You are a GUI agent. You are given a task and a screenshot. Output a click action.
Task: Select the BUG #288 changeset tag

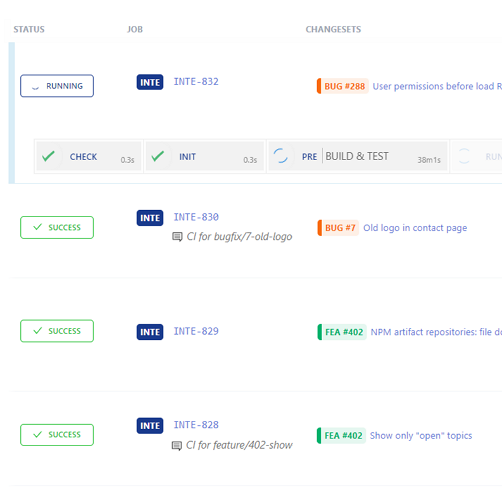coord(343,86)
